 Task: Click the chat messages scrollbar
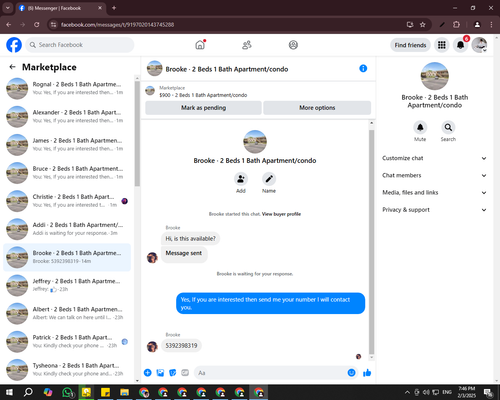tap(371, 242)
